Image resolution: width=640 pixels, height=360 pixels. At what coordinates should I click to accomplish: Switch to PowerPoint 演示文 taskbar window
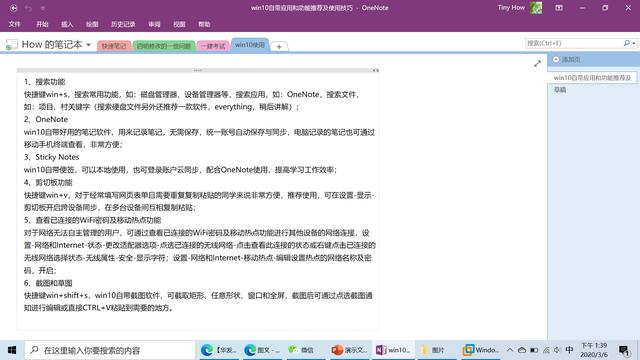[x=349, y=350]
